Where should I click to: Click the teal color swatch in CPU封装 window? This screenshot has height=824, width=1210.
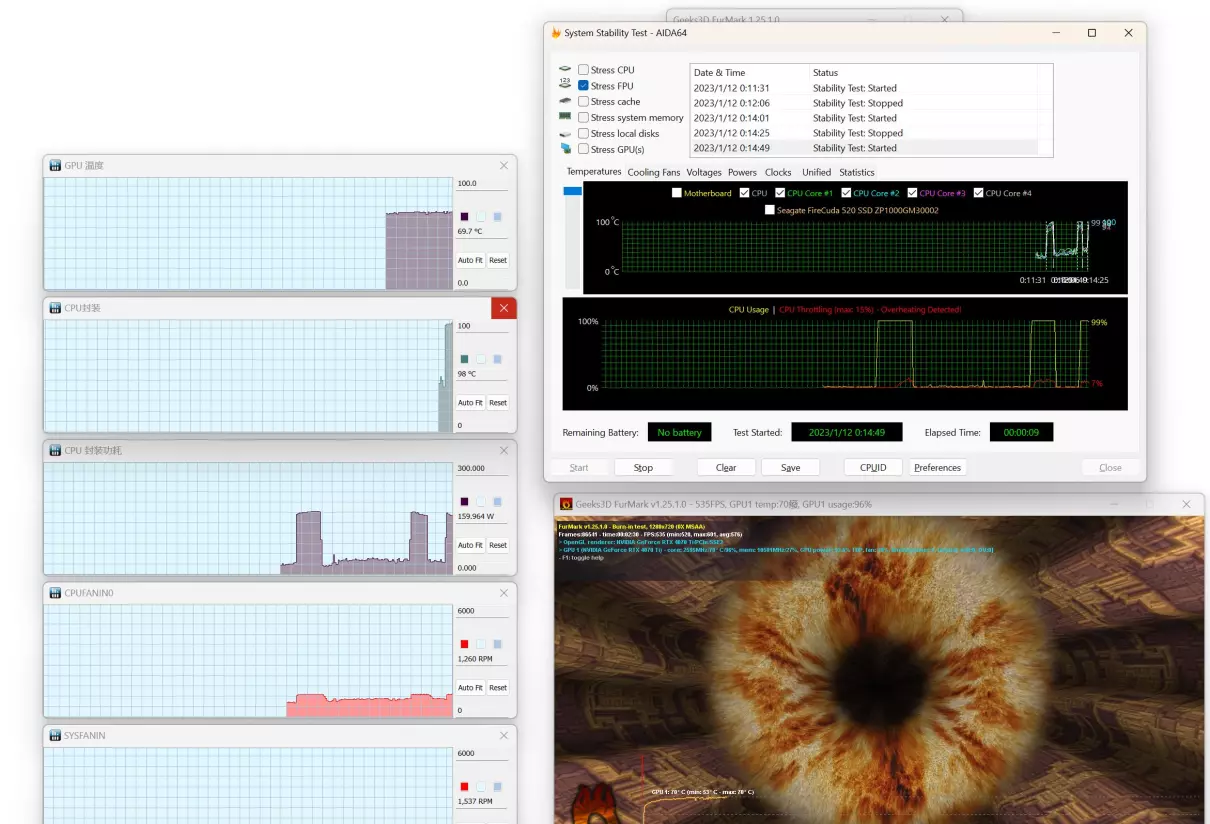point(464,359)
